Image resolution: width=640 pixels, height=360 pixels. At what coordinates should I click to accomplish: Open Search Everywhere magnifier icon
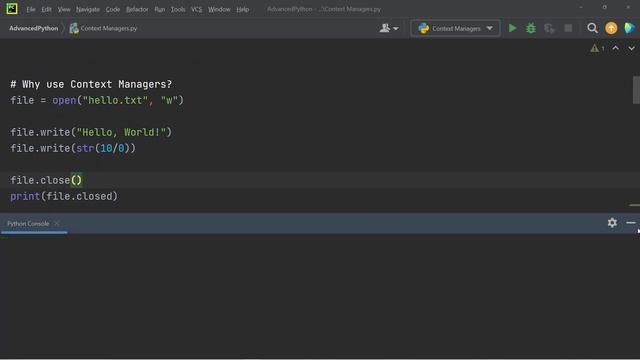tap(592, 28)
